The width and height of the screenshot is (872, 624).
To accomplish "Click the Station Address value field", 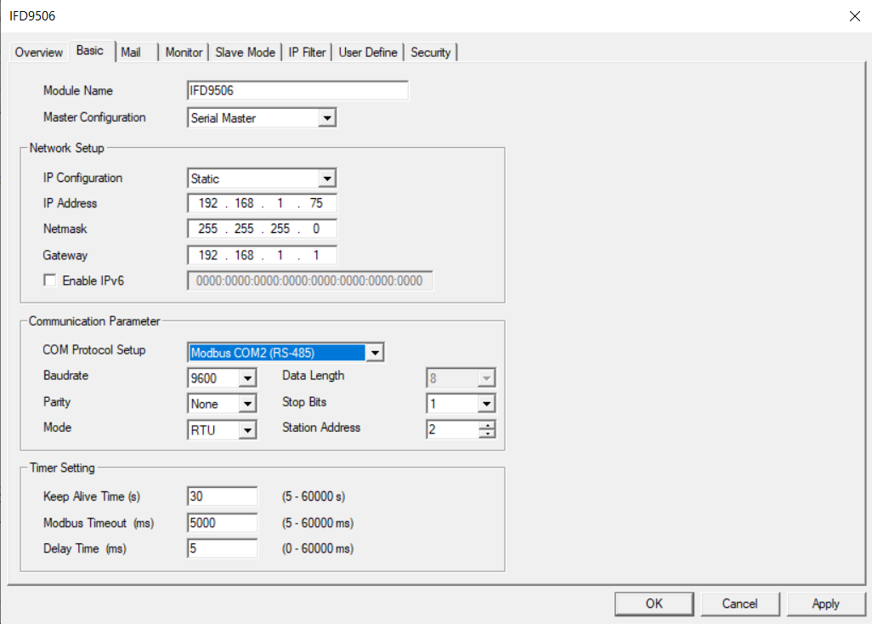I will (453, 429).
